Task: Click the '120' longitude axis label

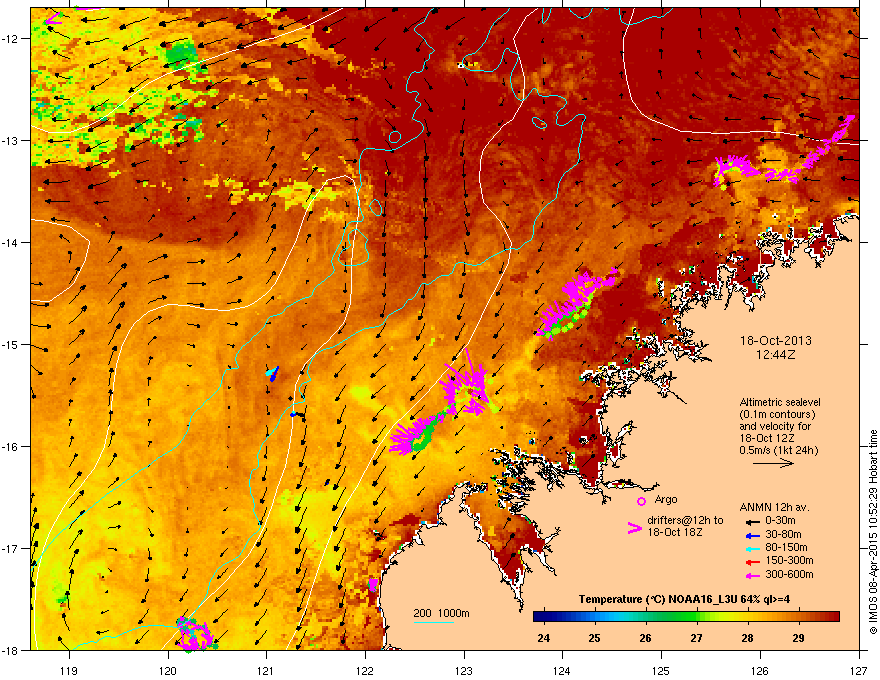Action: coord(168,670)
